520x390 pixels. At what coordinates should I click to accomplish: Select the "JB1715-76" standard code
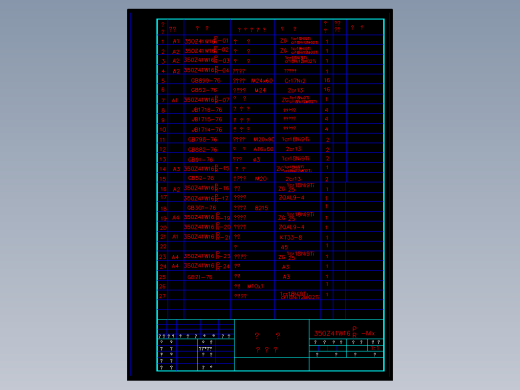point(207,120)
